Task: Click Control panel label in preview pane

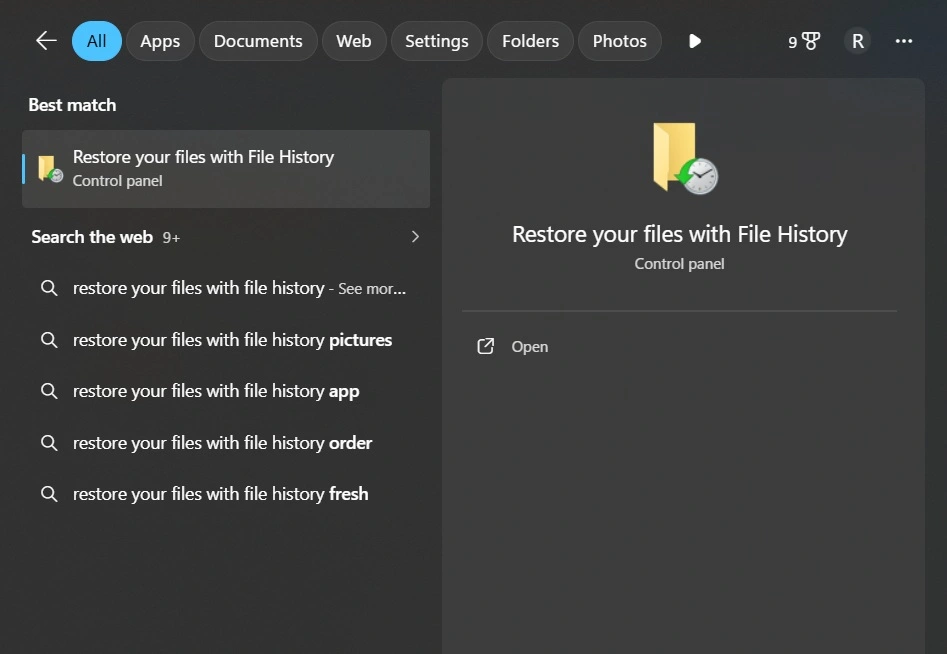Action: click(x=679, y=264)
